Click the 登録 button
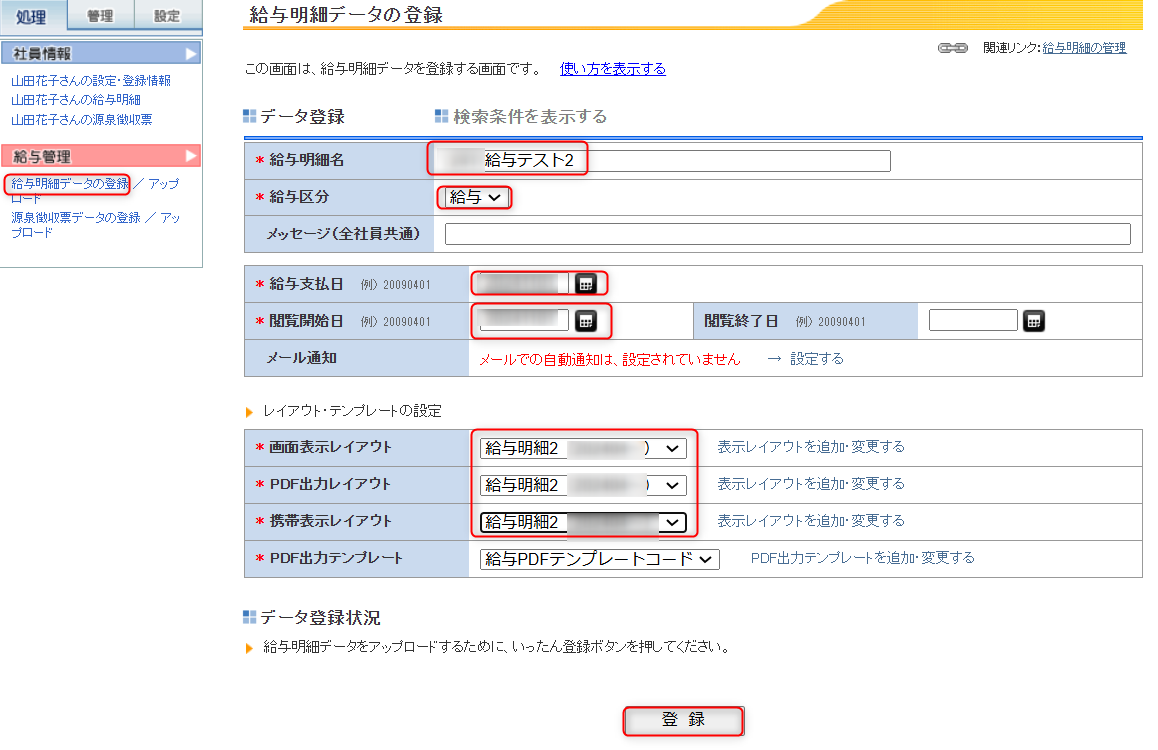Screen dimensions: 1158x750 click(683, 720)
